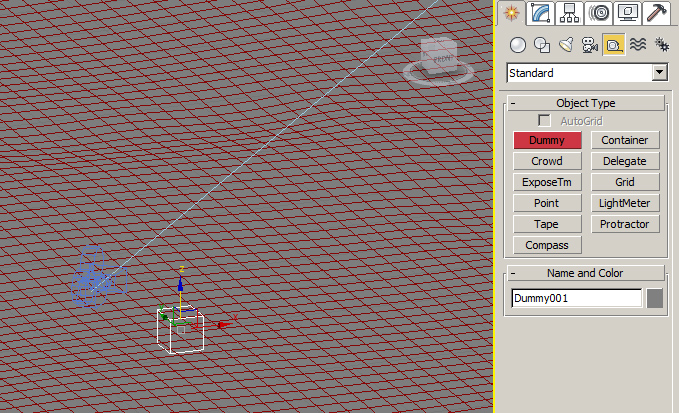Click the Point helper button

click(547, 203)
